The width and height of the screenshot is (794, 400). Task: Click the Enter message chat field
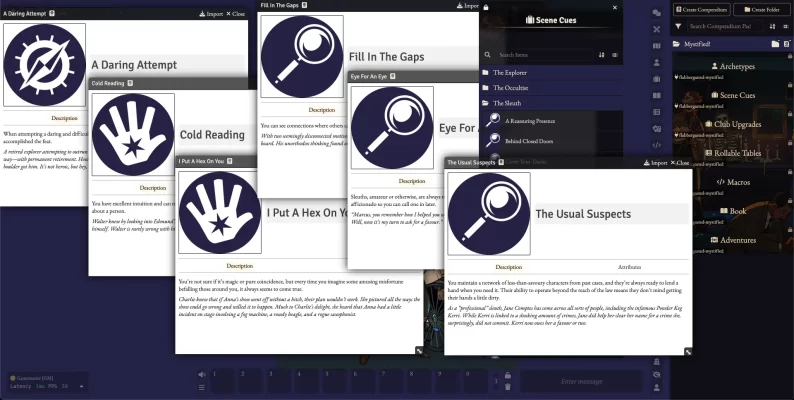582,381
